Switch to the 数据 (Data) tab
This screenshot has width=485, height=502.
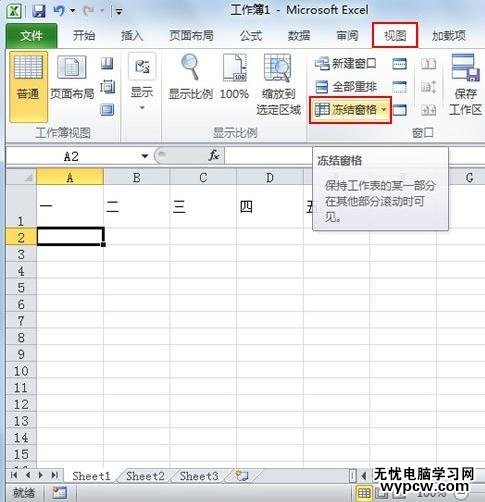(299, 36)
